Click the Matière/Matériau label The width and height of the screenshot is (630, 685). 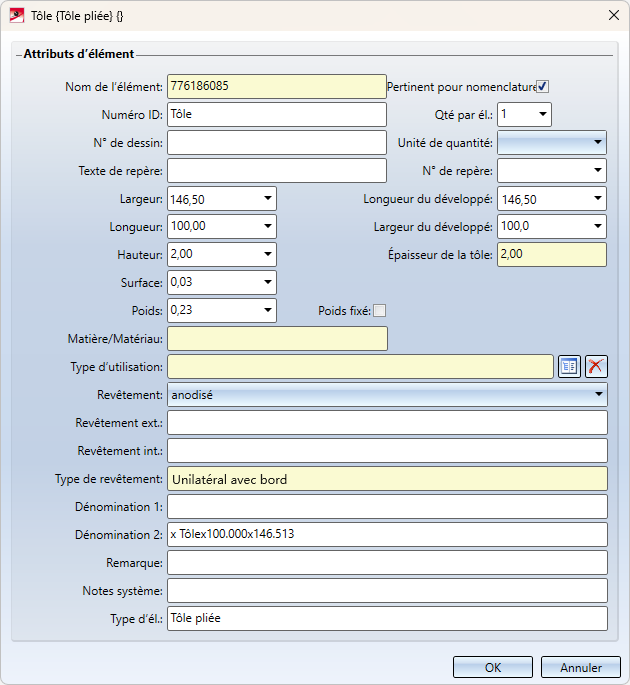[x=115, y=339]
